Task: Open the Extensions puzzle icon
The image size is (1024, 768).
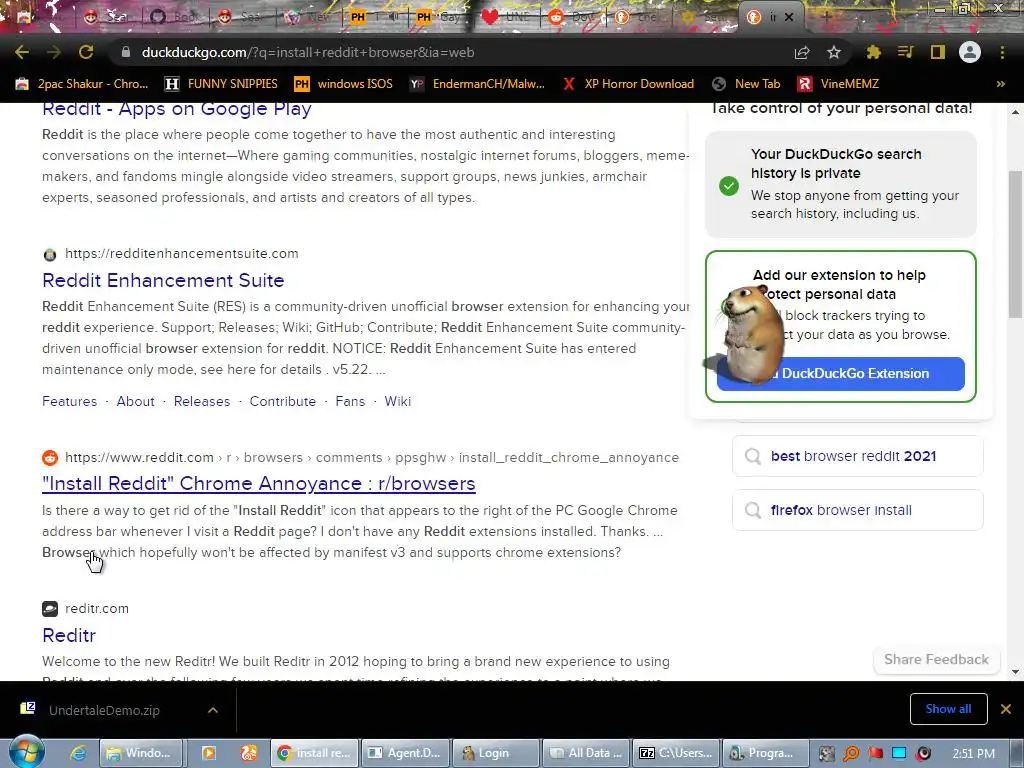Action: [874, 52]
